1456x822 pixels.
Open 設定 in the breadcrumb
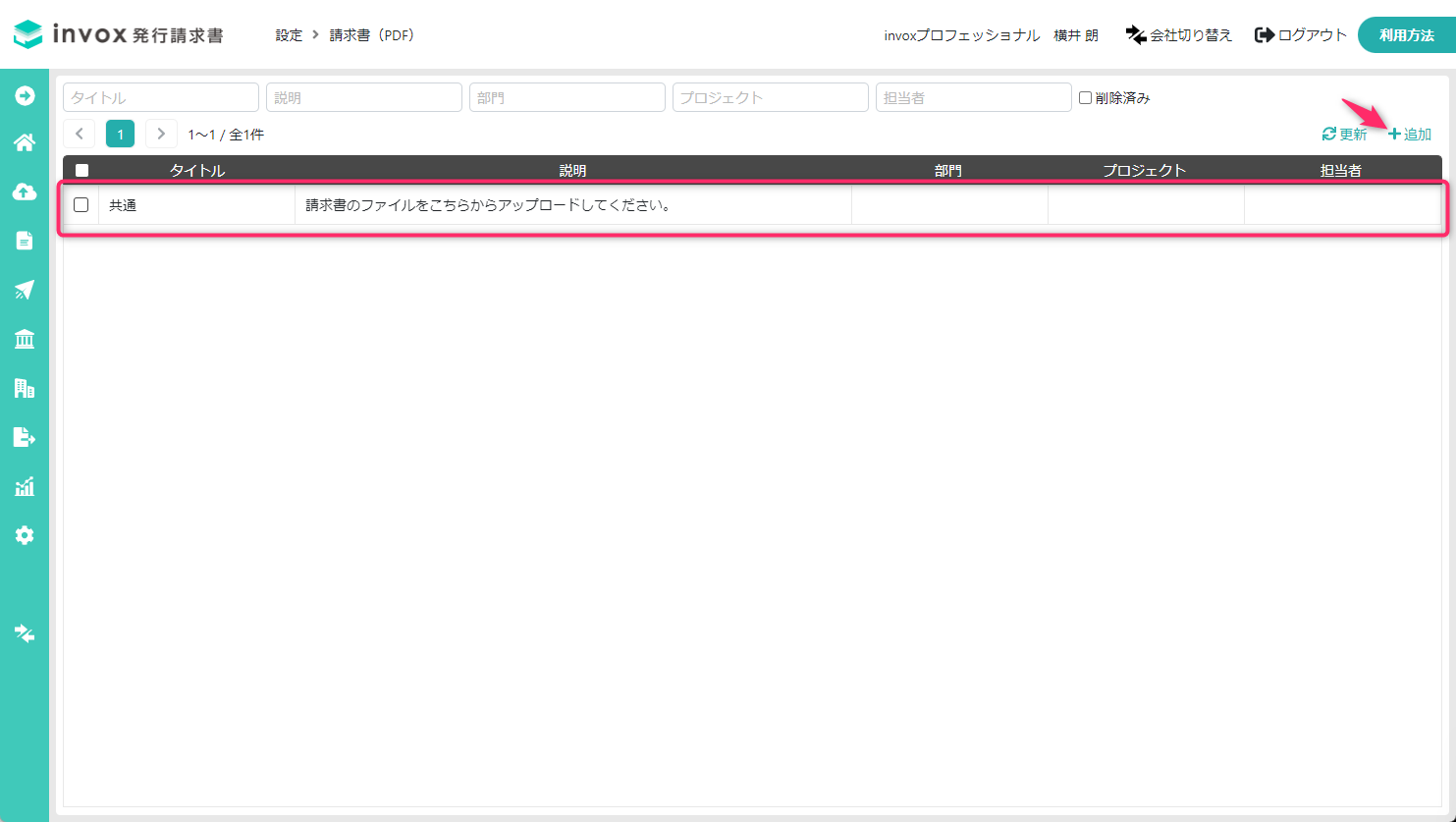tap(289, 34)
